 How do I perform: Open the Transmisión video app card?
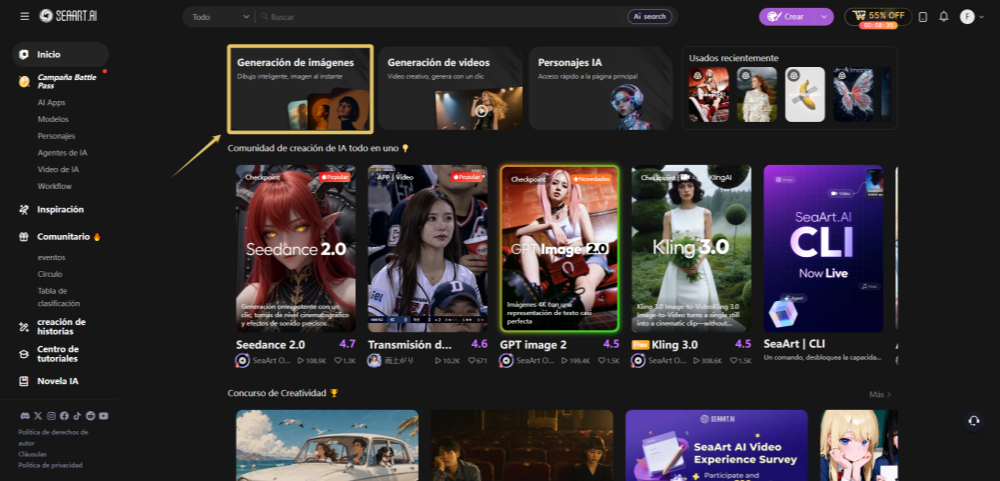(428, 248)
